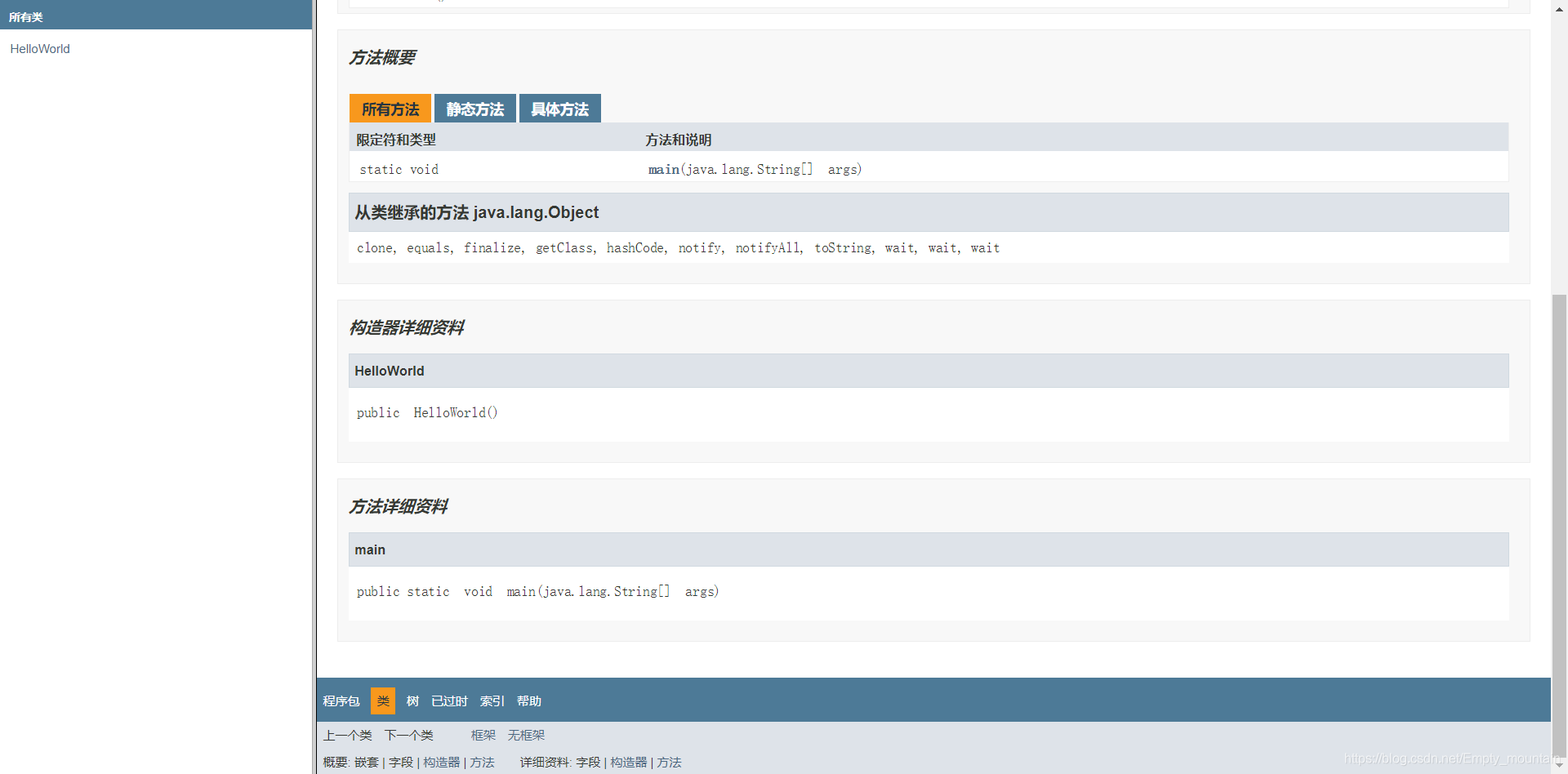
Task: Open 程序包 in bottom navigation bar
Action: 341,701
